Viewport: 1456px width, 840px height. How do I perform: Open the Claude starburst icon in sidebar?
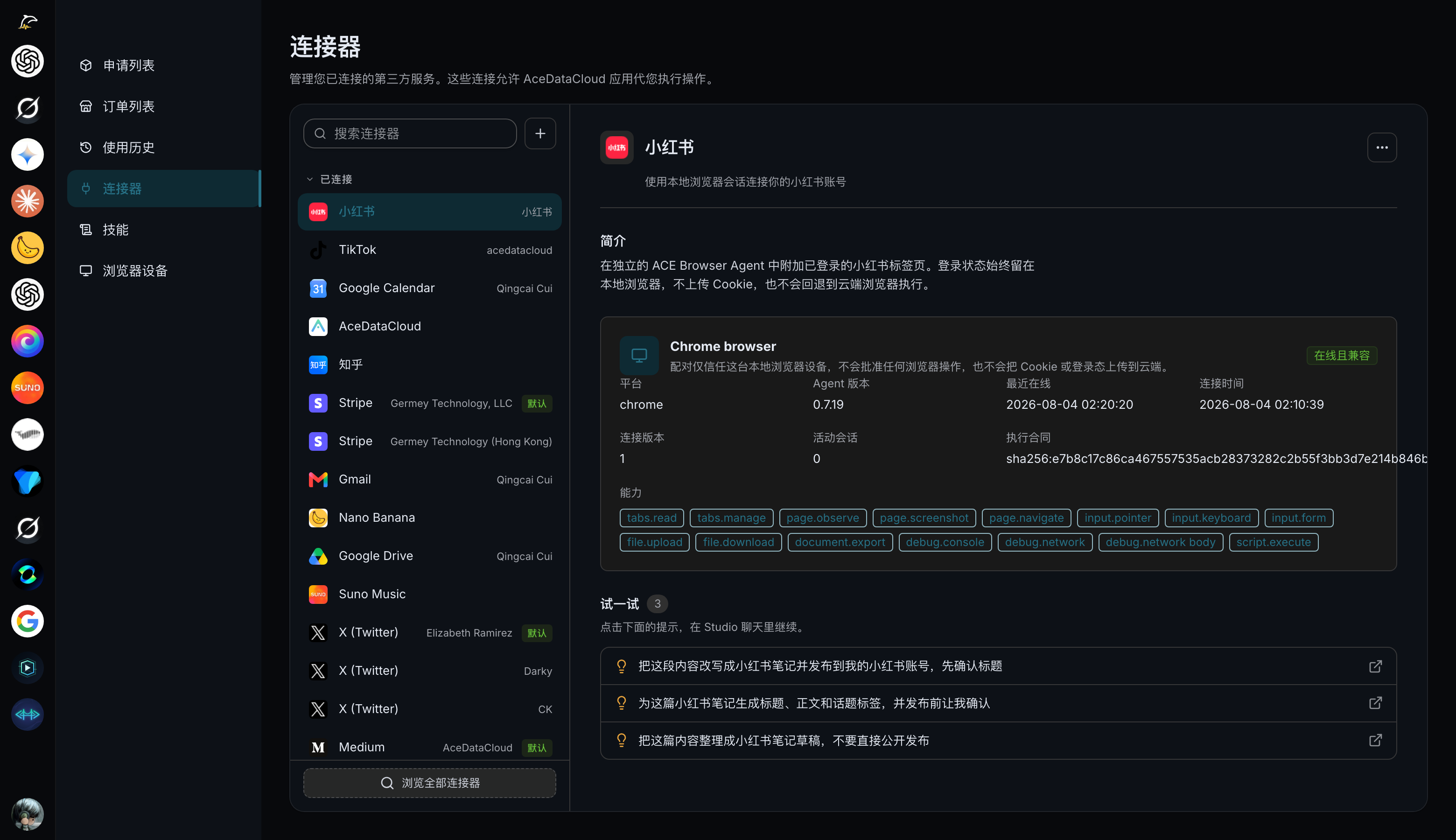[x=27, y=201]
